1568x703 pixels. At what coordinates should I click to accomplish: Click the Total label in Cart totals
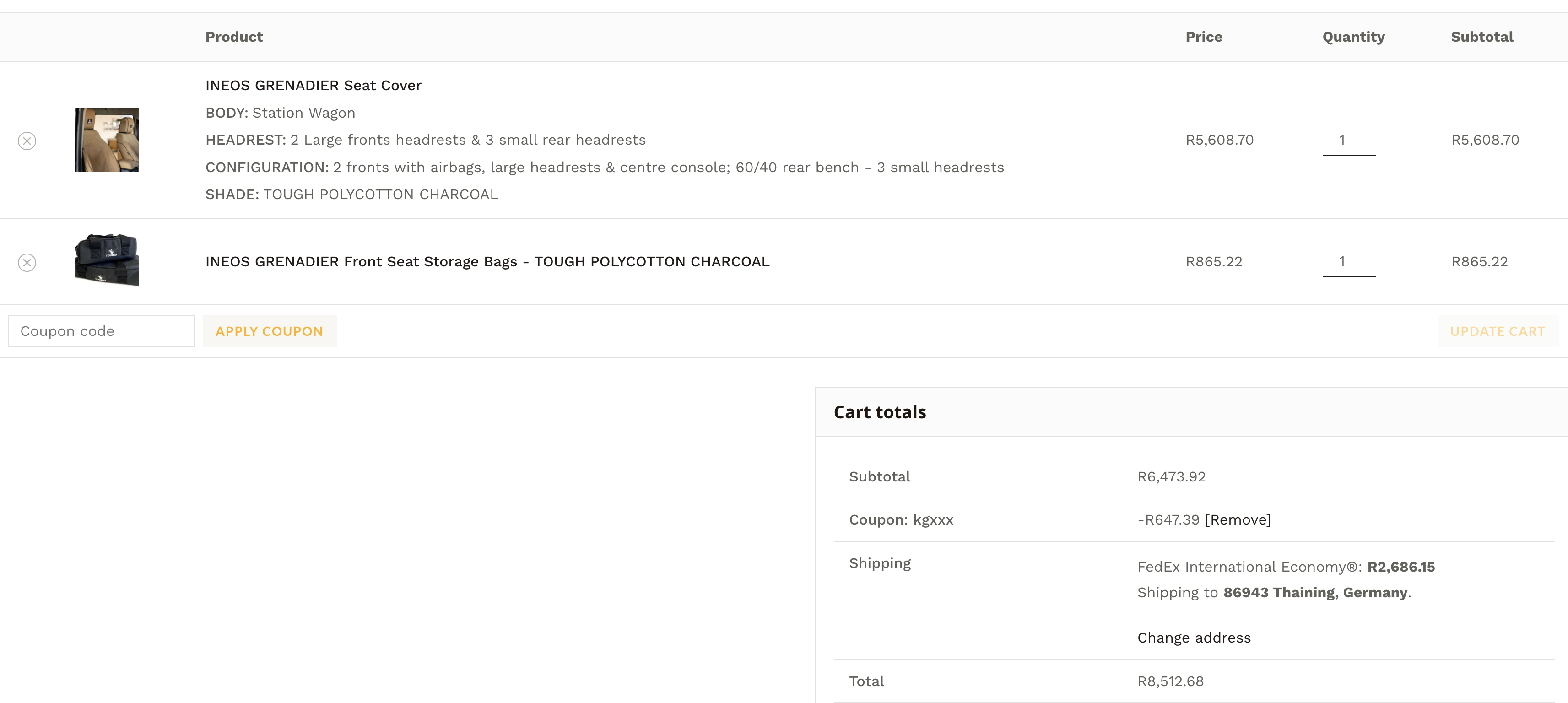tap(867, 681)
